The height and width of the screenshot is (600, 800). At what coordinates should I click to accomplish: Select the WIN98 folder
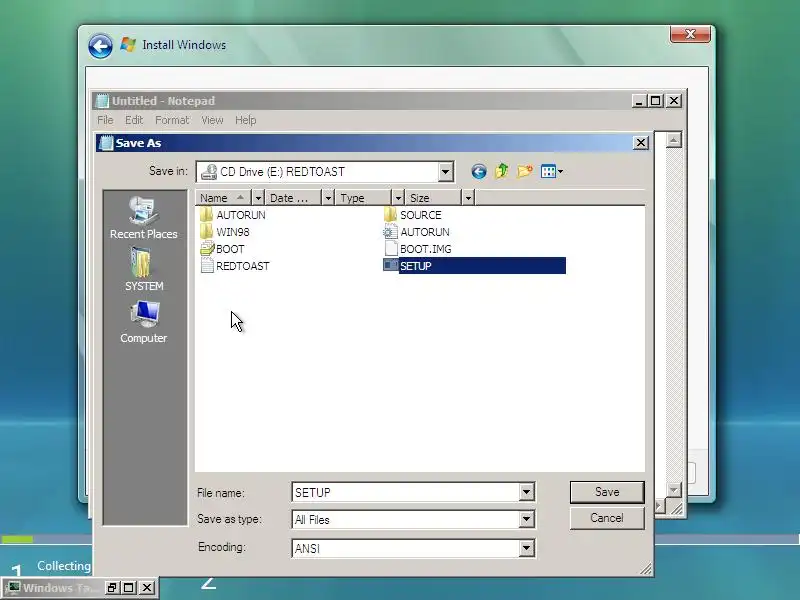pyautogui.click(x=225, y=232)
